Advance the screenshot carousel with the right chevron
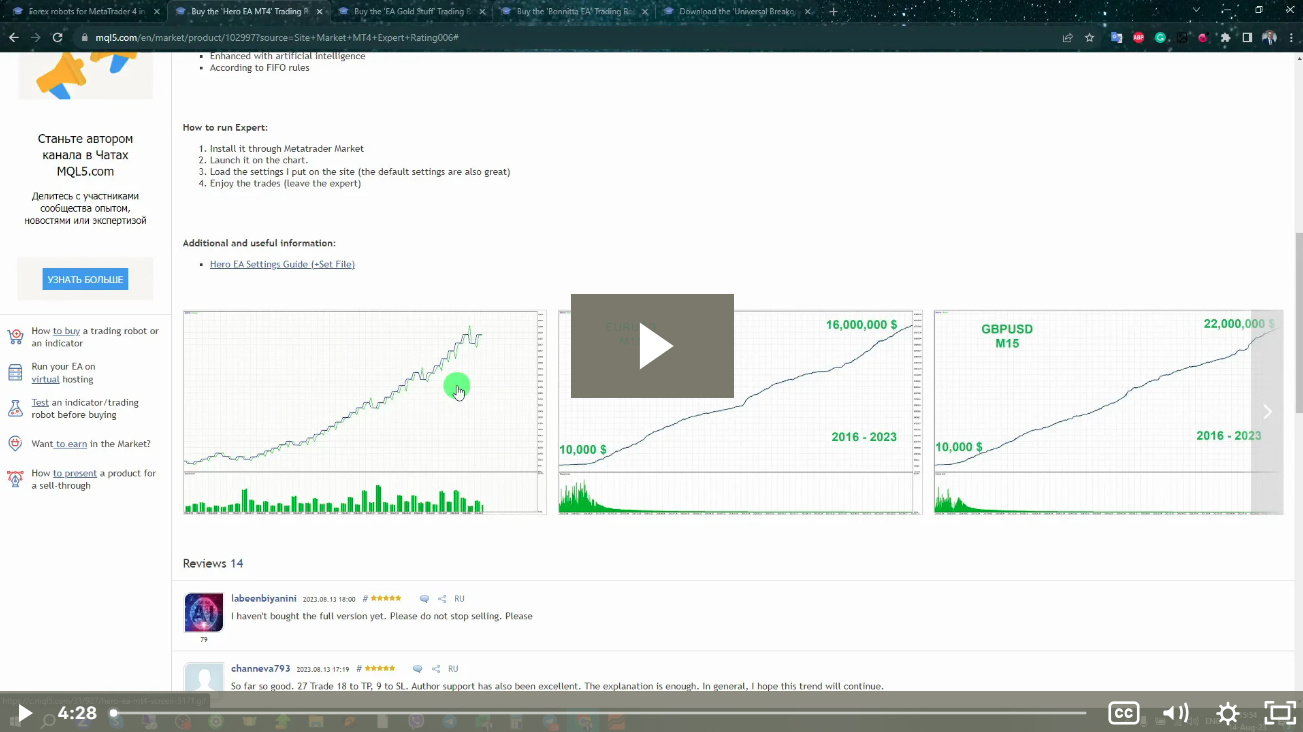This screenshot has height=732, width=1303. coord(1267,411)
